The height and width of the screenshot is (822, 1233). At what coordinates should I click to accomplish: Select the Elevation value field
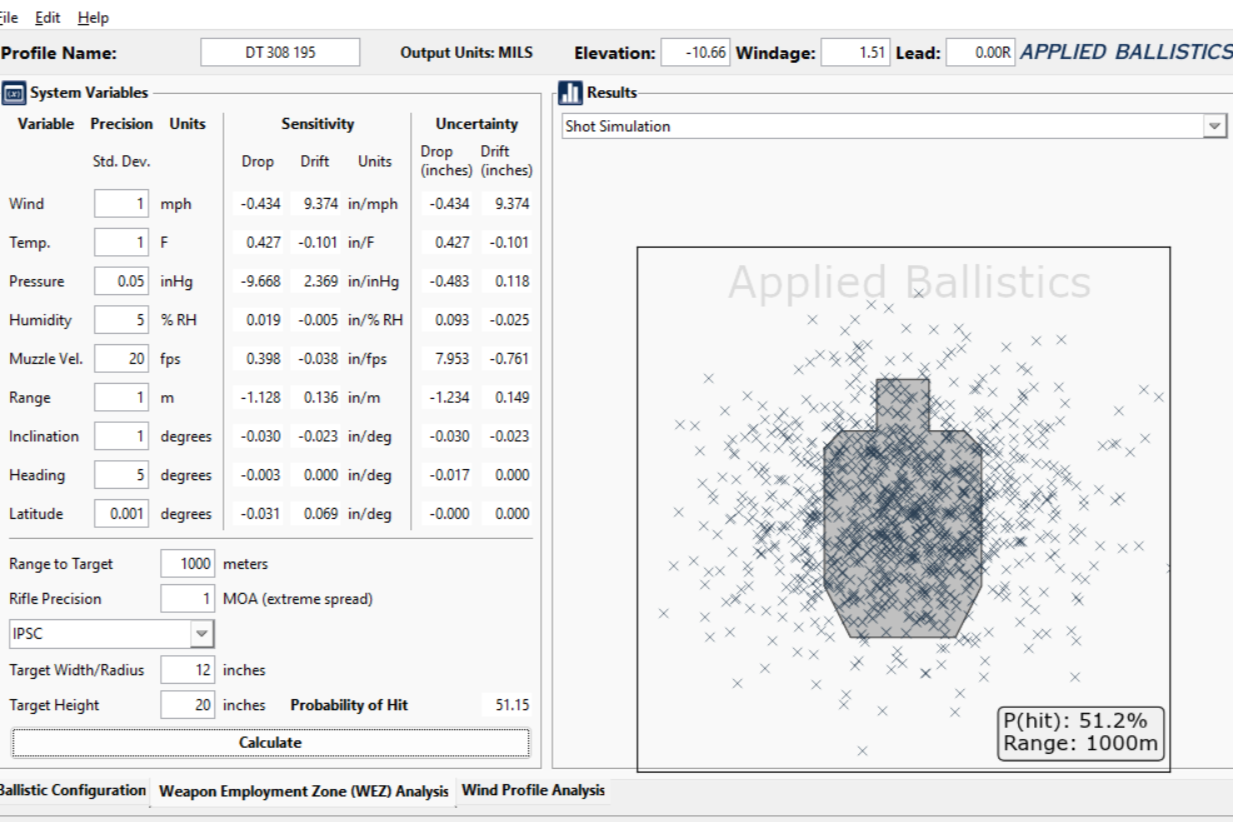[x=695, y=53]
